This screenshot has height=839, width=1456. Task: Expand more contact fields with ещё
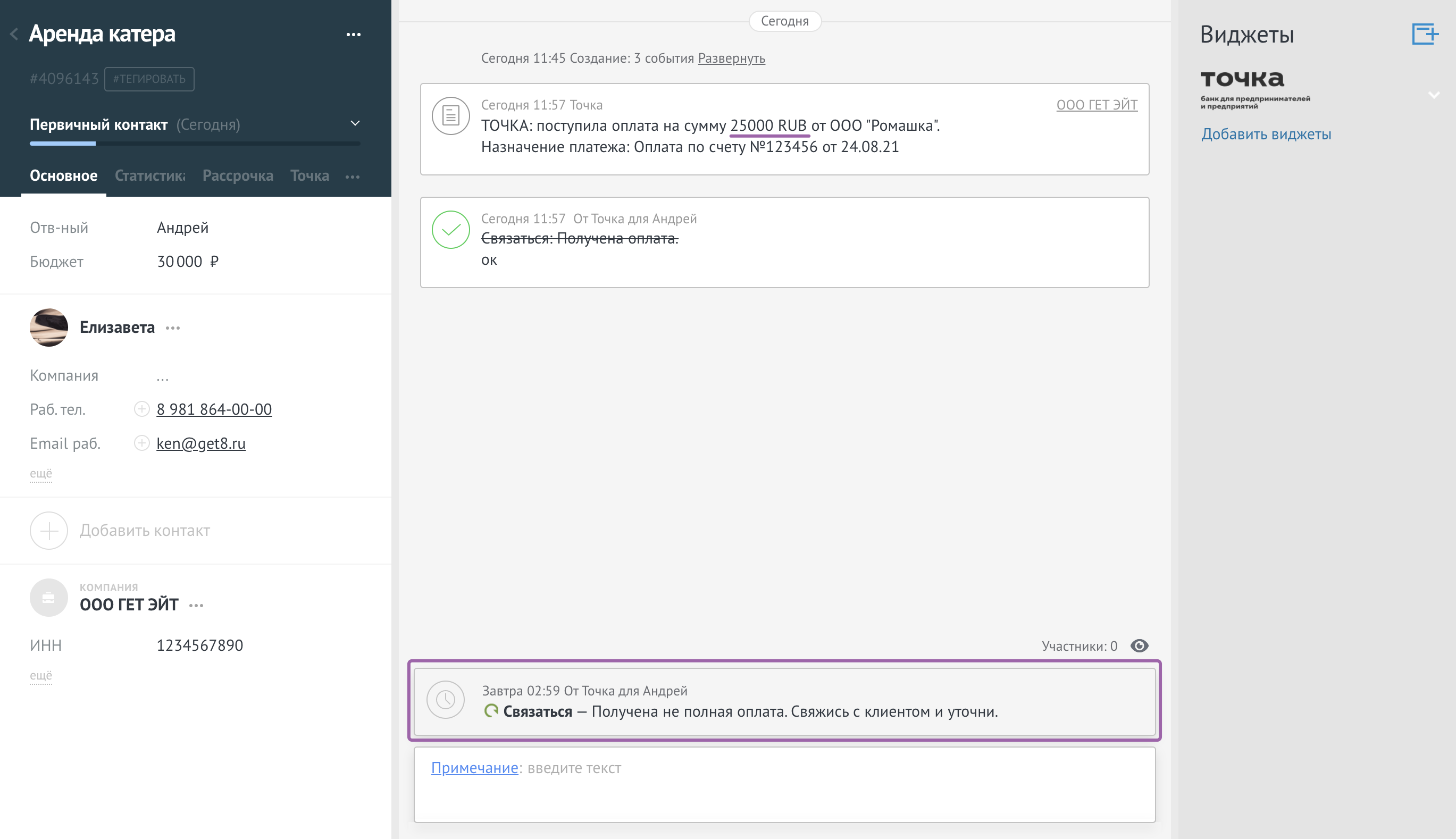(41, 474)
